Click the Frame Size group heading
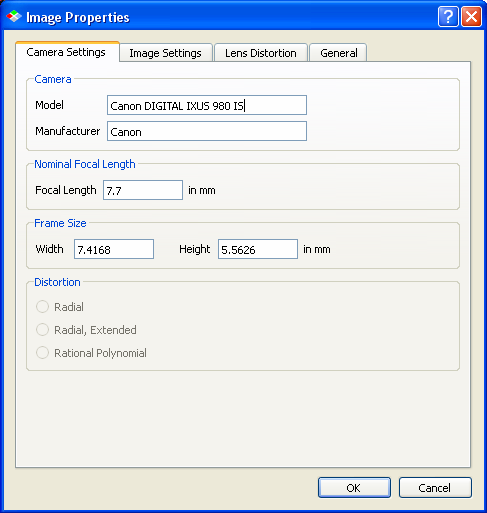Viewport: 487px width, 513px height. click(x=60, y=223)
